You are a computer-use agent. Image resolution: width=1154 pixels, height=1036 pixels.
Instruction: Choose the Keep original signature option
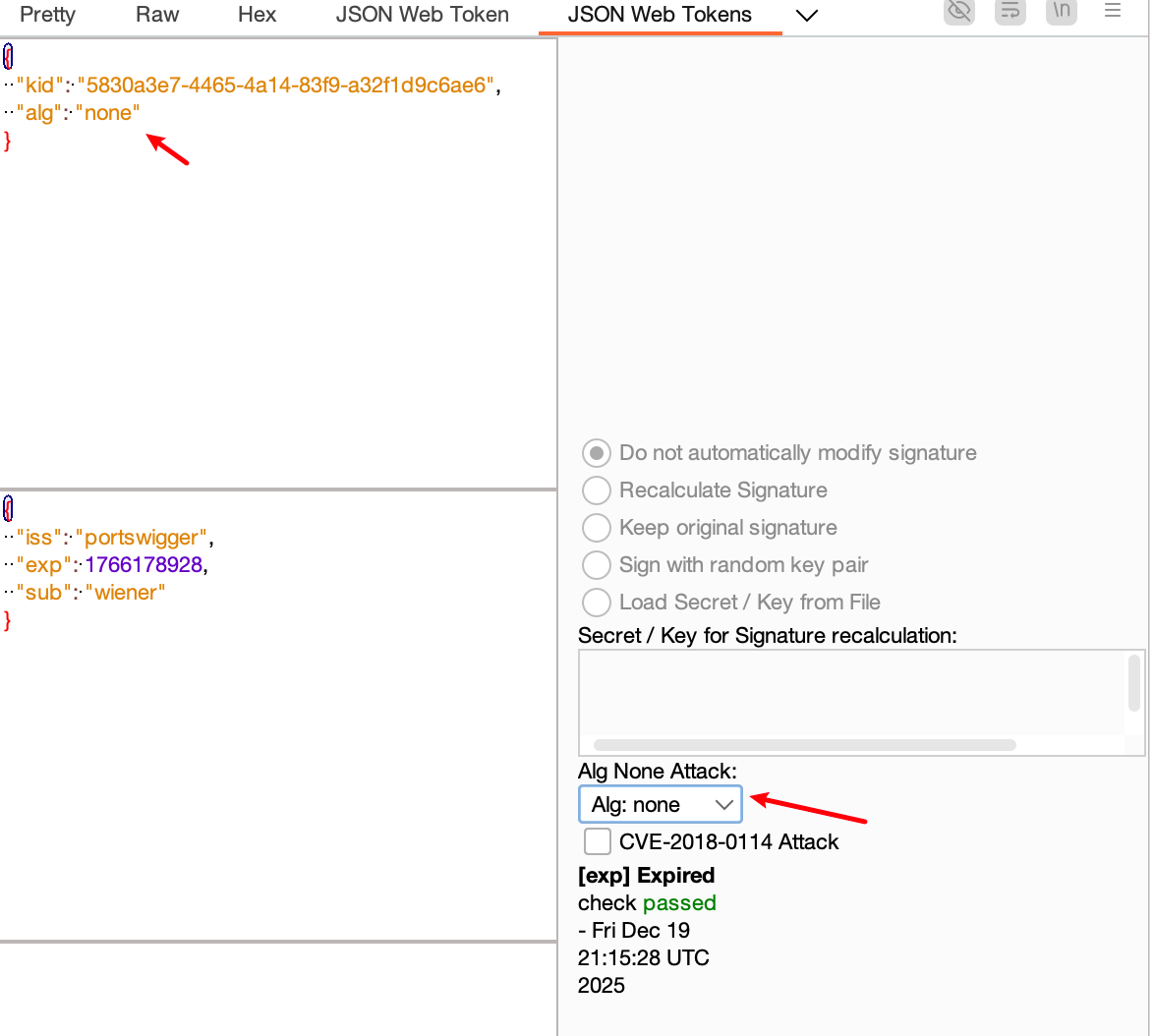597,528
